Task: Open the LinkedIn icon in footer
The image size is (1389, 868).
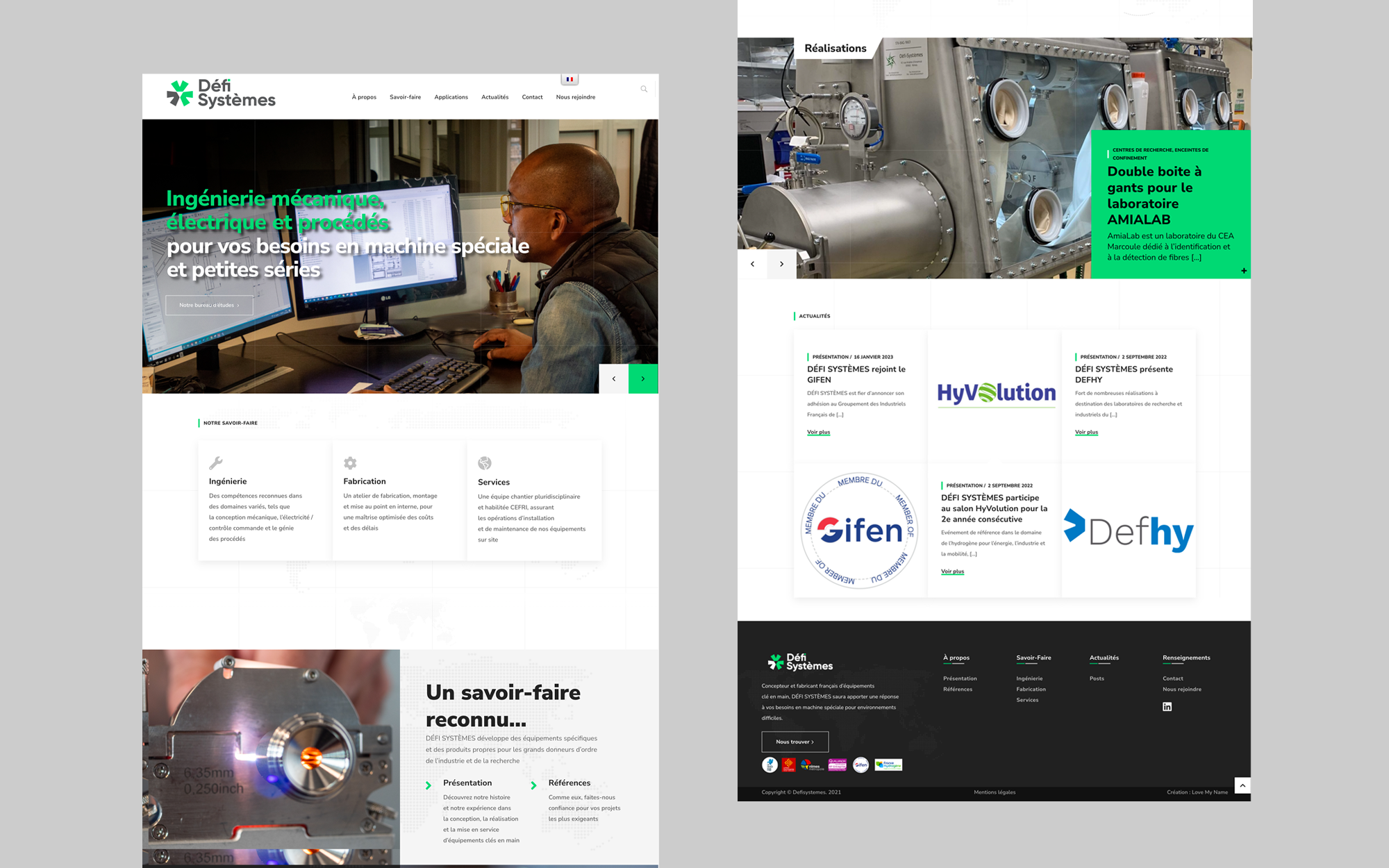Action: 1167,706
